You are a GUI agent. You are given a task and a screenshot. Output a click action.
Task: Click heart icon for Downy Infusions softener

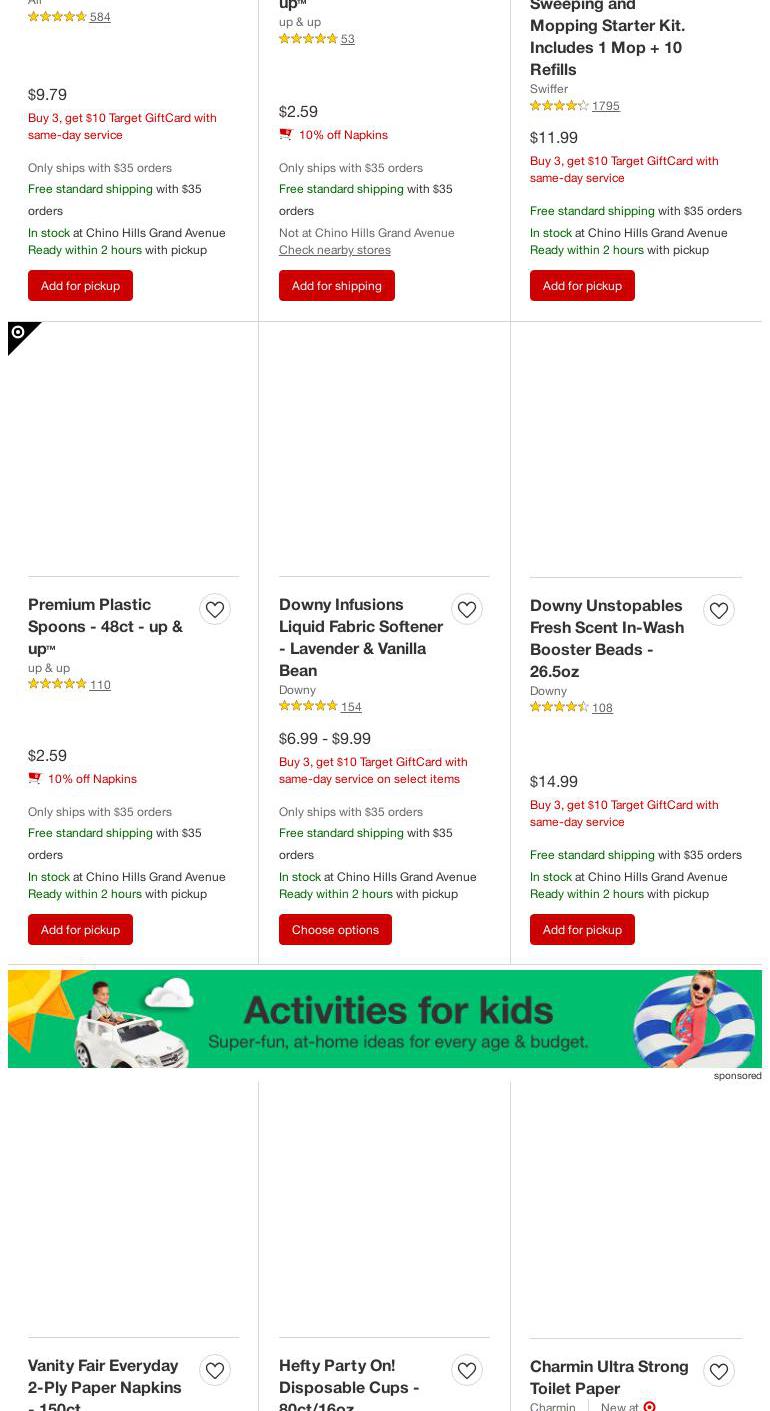coord(467,609)
